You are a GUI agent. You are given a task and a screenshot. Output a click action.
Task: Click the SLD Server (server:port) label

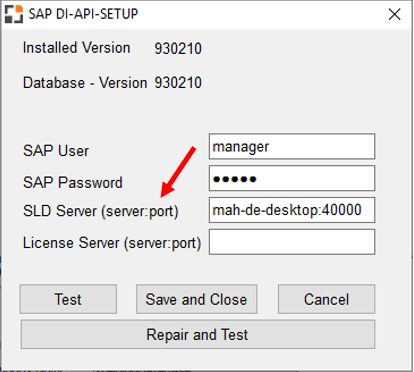pos(101,211)
